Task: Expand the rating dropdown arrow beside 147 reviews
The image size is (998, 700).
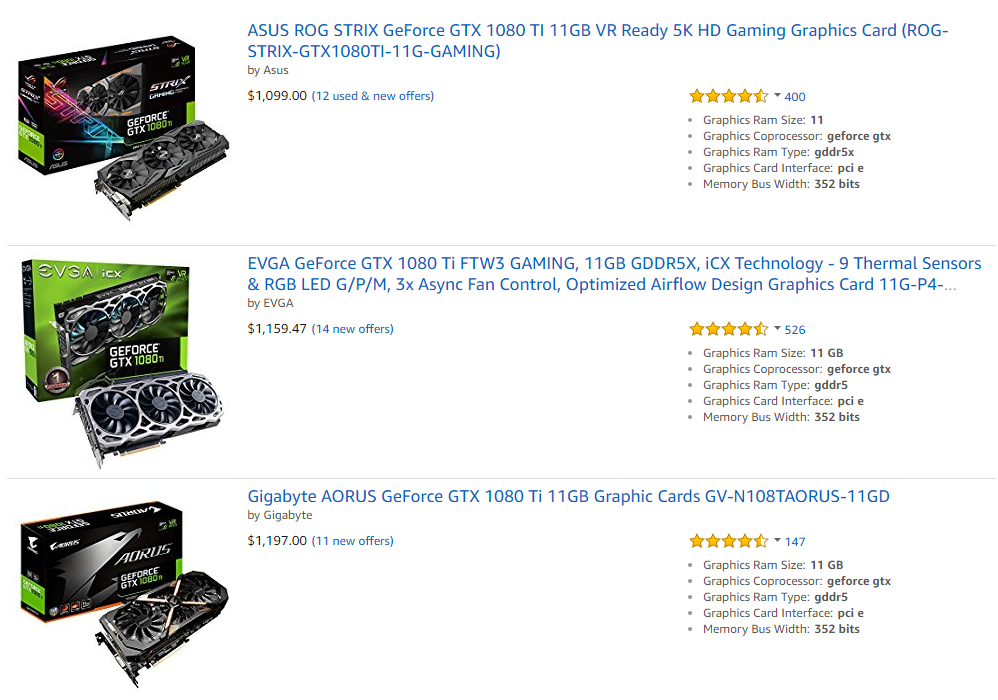Action: coord(777,541)
